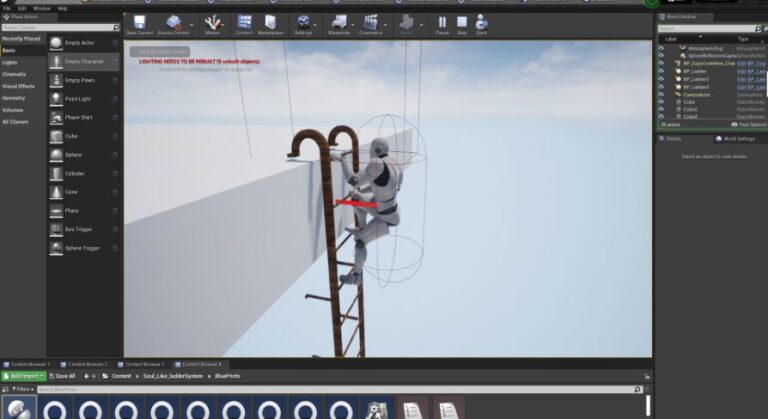Select Empty Actor in Place Actors

pyautogui.click(x=84, y=43)
